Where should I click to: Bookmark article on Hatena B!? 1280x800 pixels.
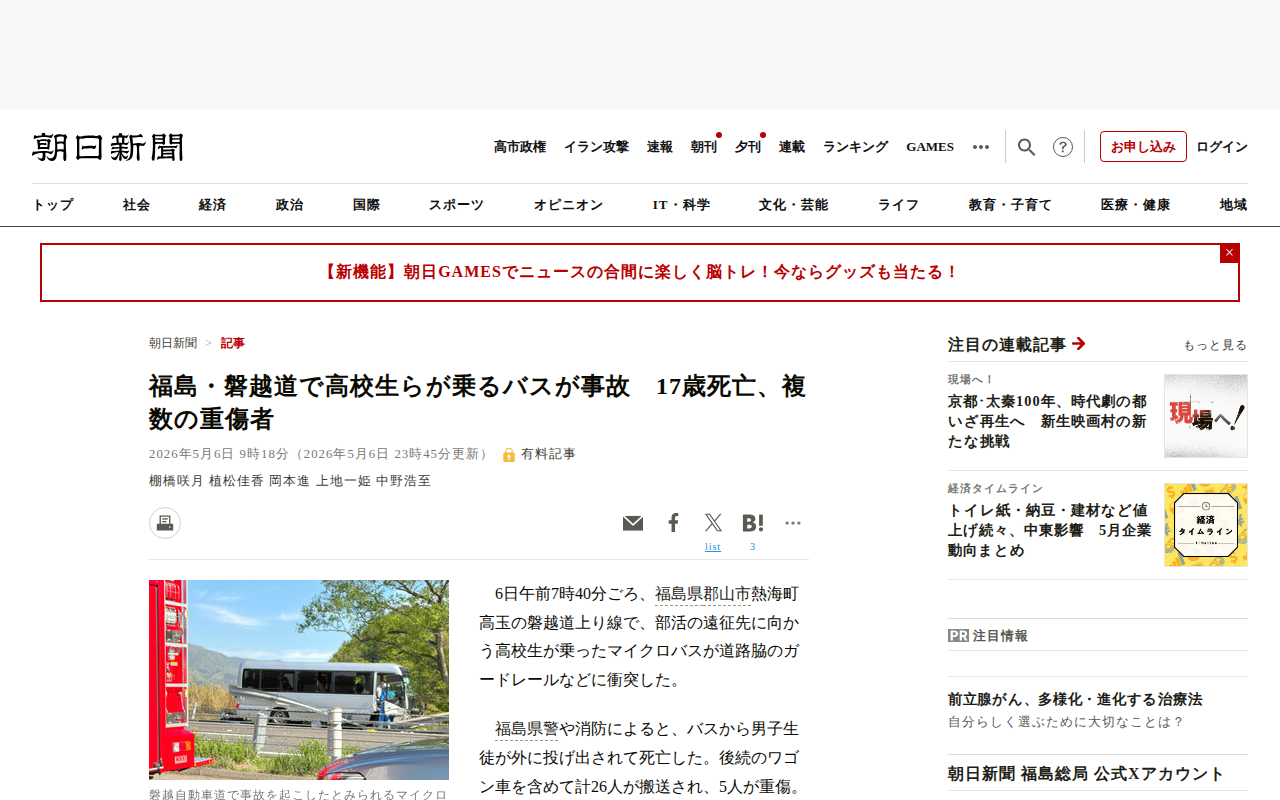point(753,523)
